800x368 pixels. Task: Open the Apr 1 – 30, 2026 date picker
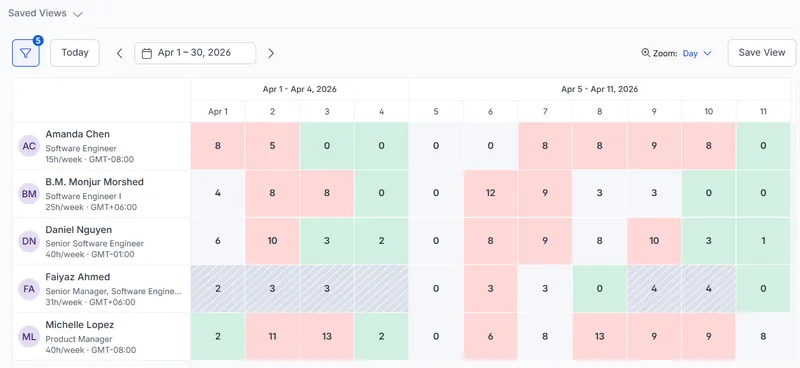click(195, 53)
